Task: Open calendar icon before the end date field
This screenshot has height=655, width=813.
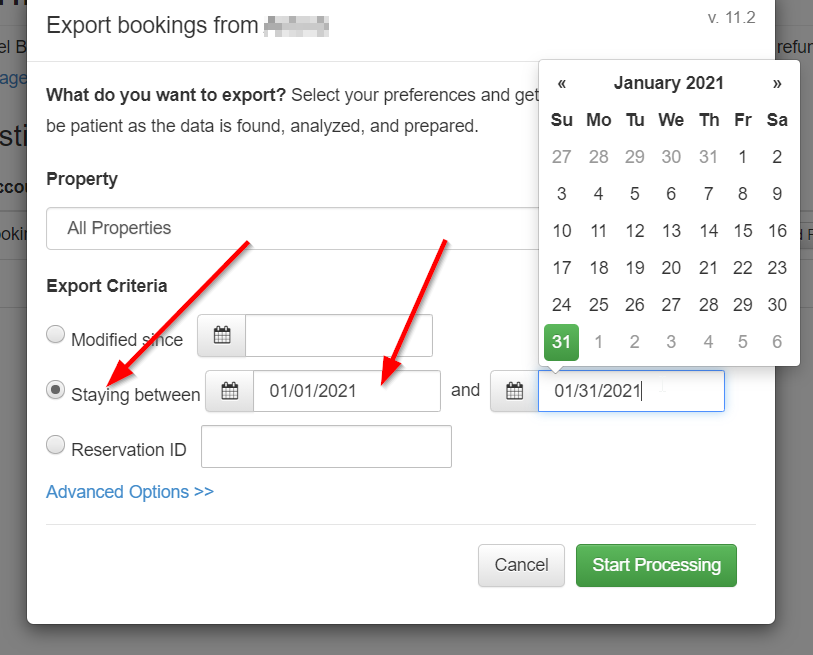Action: pyautogui.click(x=513, y=391)
